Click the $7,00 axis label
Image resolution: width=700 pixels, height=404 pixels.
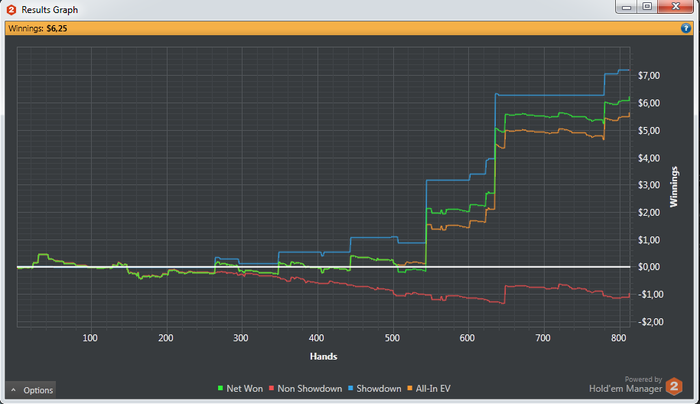pos(649,75)
